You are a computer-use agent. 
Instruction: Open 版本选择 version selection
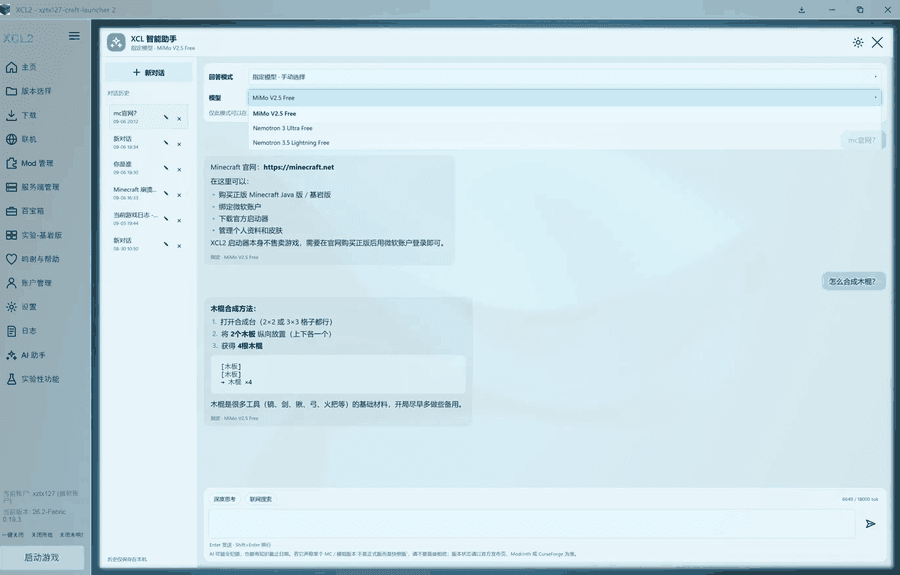tap(29, 91)
